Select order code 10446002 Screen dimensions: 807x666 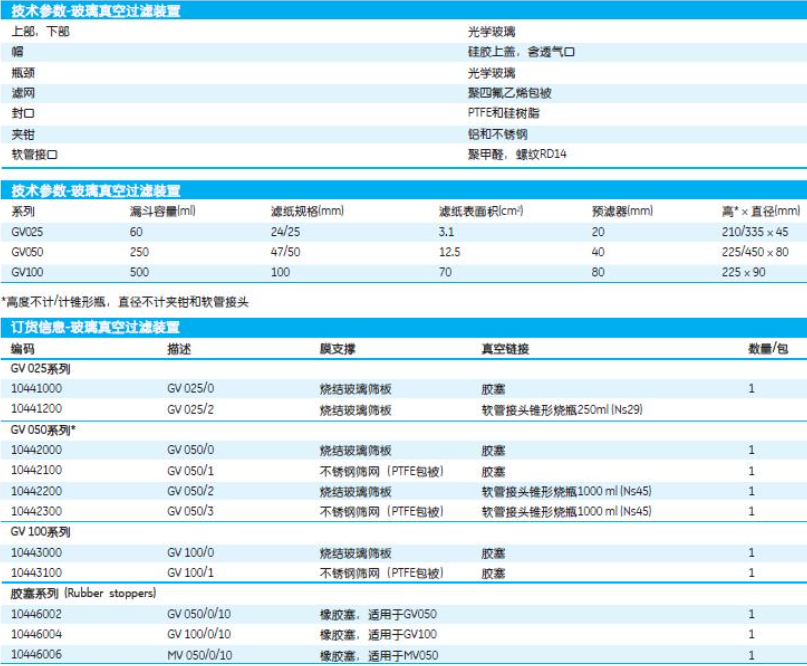37,614
